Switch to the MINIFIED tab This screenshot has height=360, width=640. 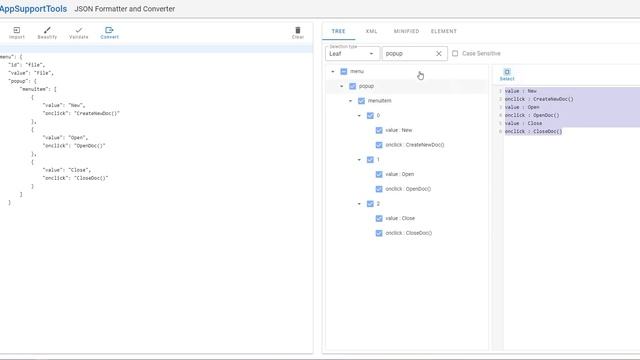point(406,31)
